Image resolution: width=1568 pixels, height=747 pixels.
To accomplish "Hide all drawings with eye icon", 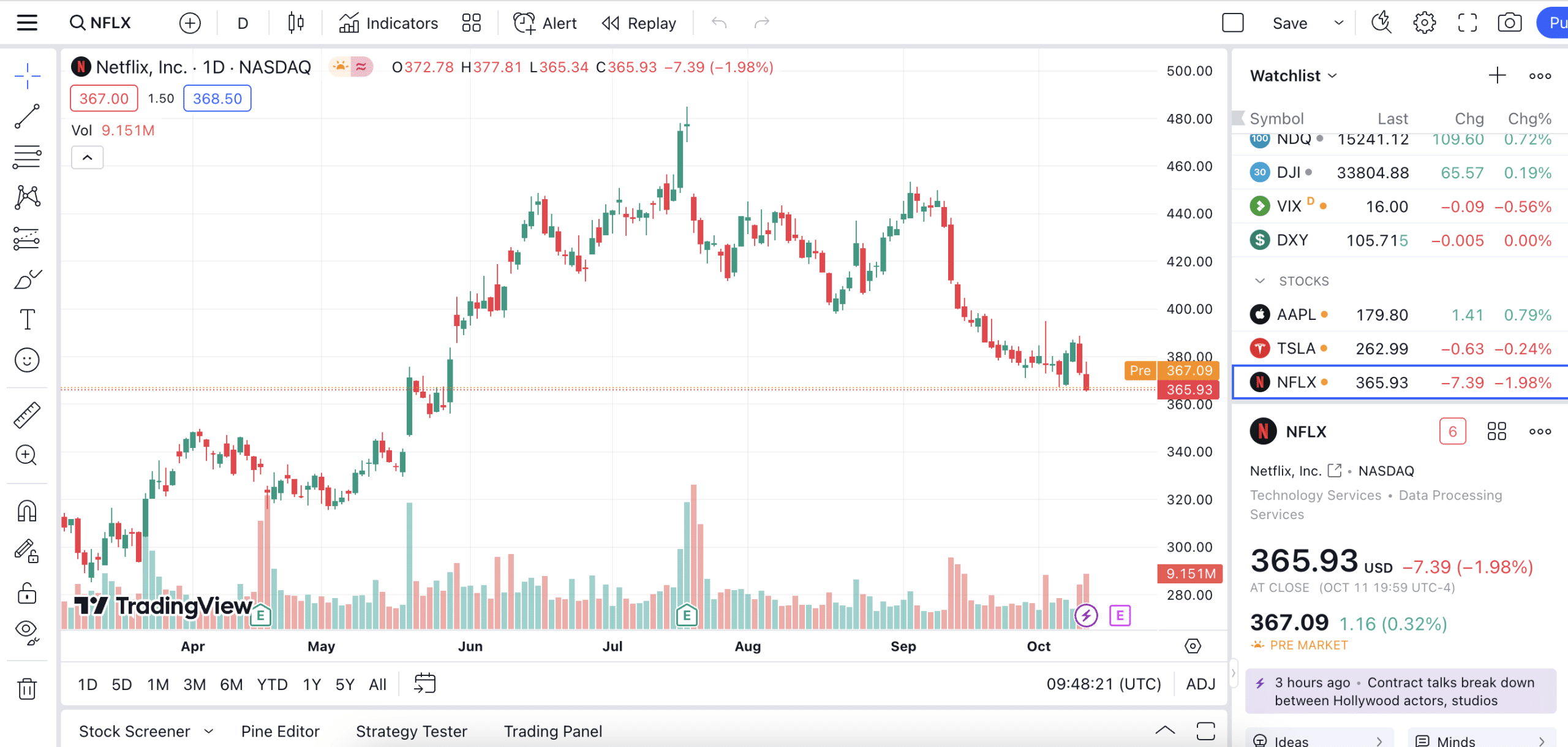I will coord(27,632).
